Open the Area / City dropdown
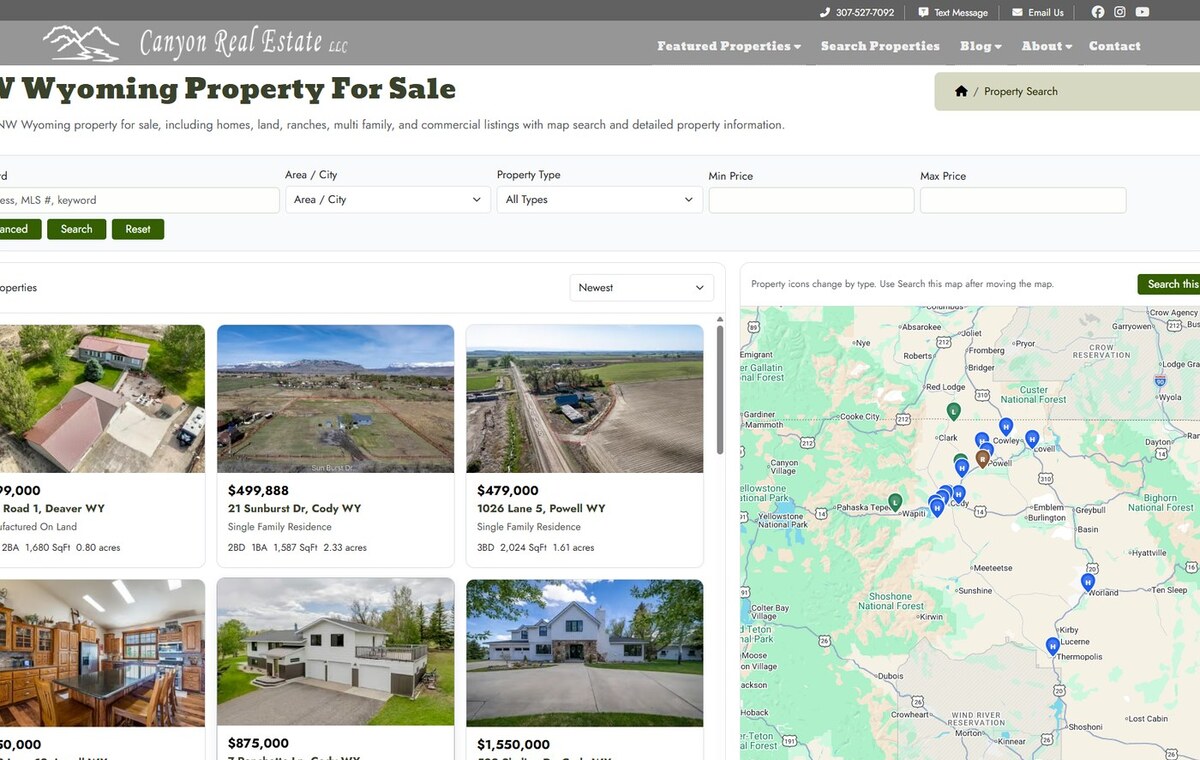Screen dimensions: 1200x760 [388, 200]
